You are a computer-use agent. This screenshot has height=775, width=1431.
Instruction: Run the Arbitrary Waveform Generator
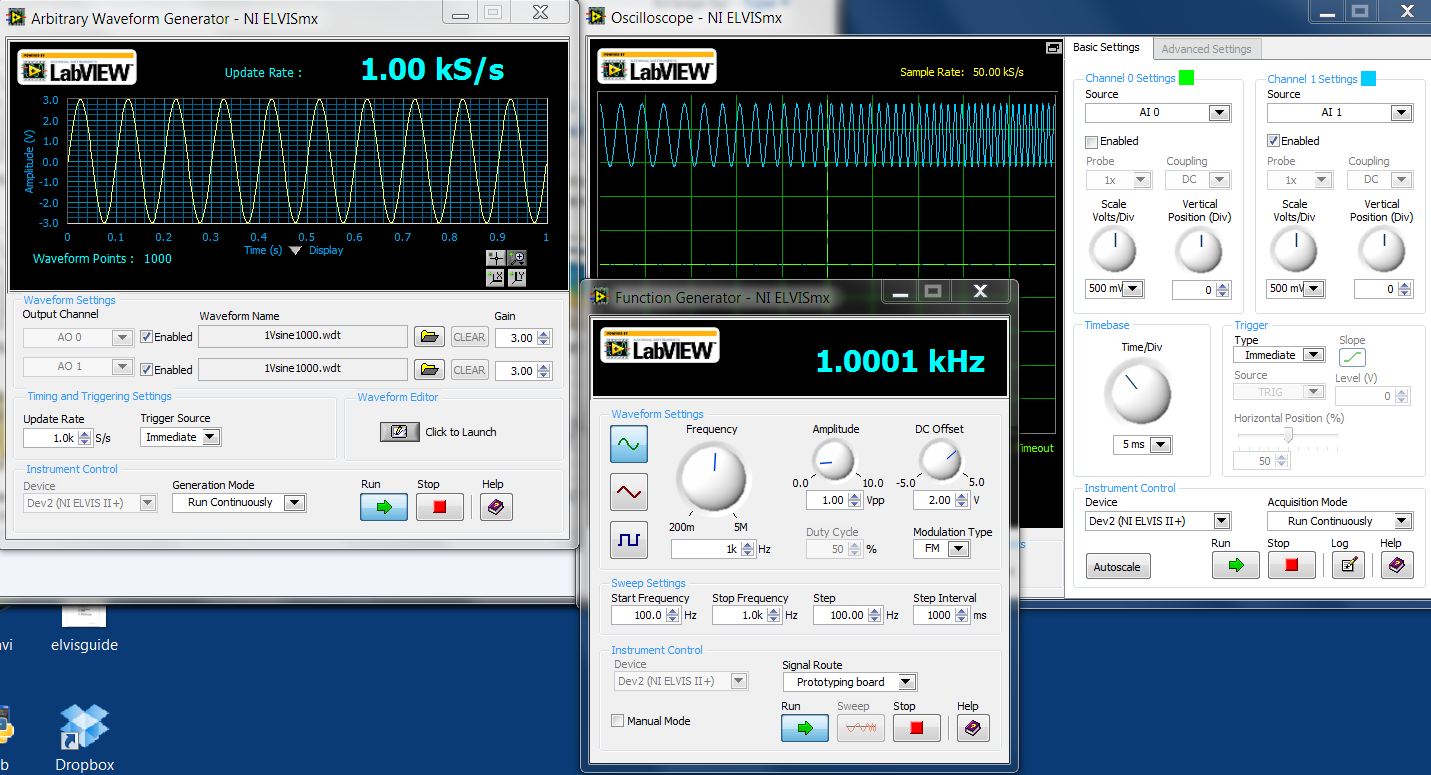384,507
